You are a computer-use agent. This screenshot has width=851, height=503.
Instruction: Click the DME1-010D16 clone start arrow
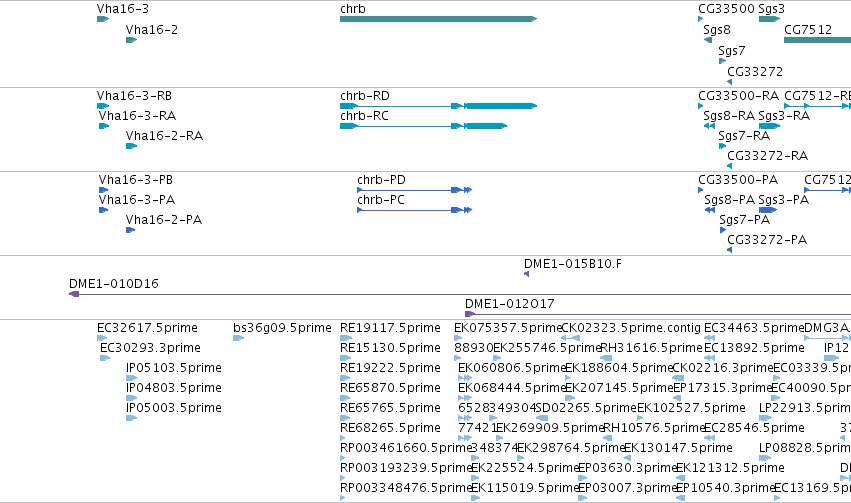(74, 294)
